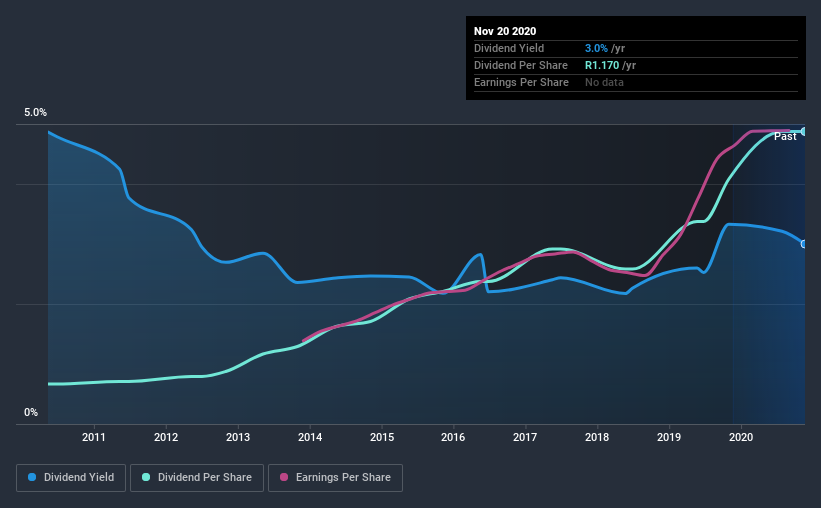Image resolution: width=821 pixels, height=508 pixels.
Task: Toggle the Earnings Per Share legend button
Action: (335, 478)
